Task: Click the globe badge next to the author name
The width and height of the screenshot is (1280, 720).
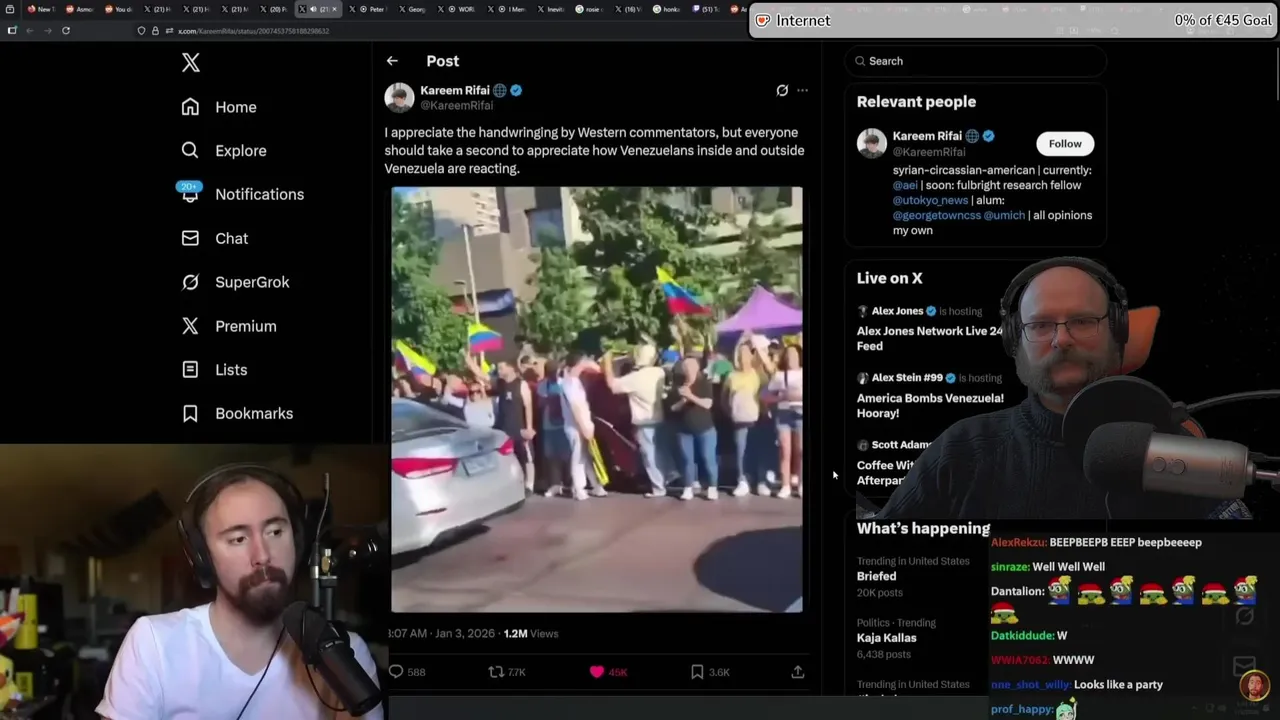Action: [x=500, y=90]
